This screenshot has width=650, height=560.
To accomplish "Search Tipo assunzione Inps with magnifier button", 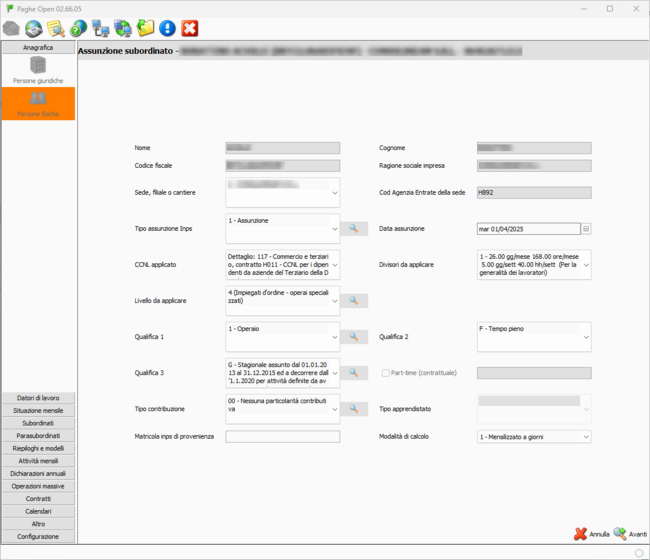I will (x=354, y=229).
